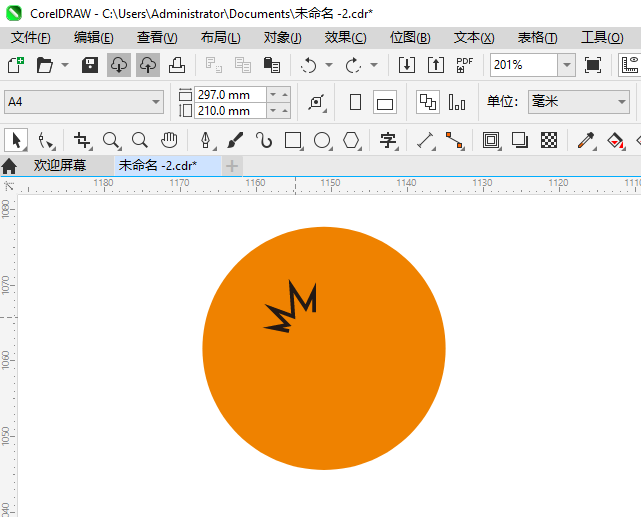Expand zoom level 201% dropdown

[567, 65]
